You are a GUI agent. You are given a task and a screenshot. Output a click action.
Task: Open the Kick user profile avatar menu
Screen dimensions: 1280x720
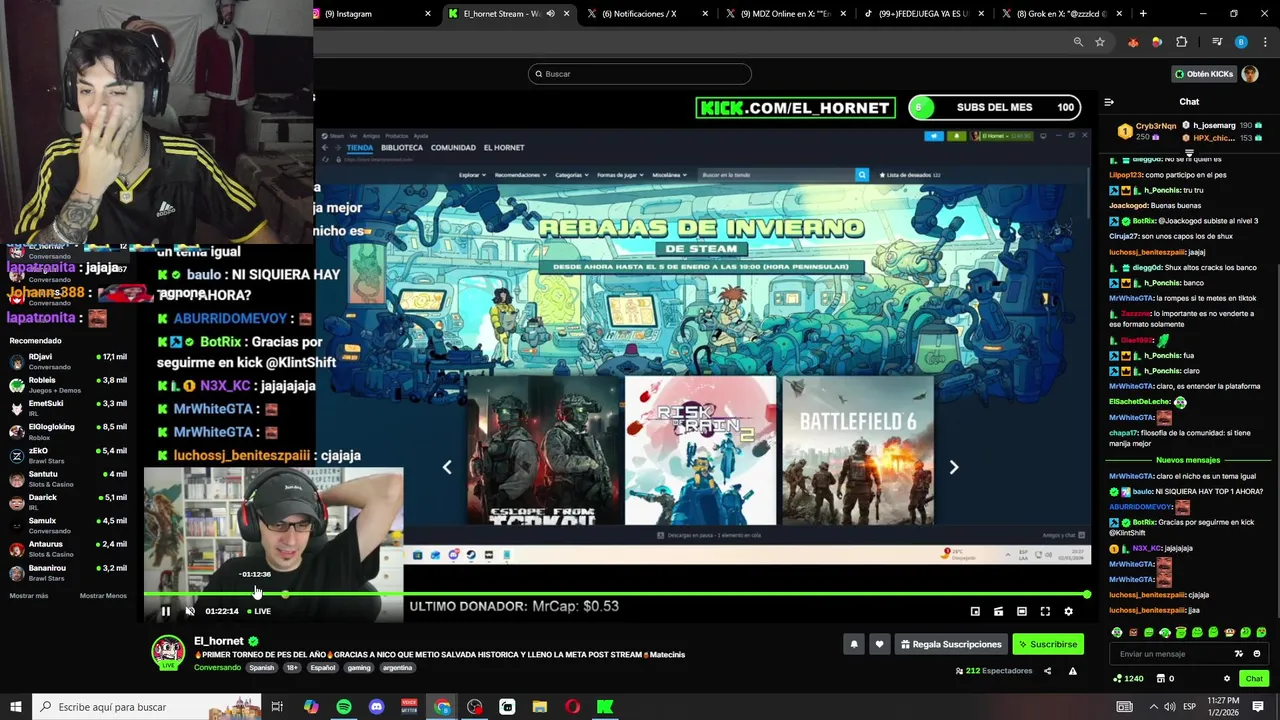1250,74
